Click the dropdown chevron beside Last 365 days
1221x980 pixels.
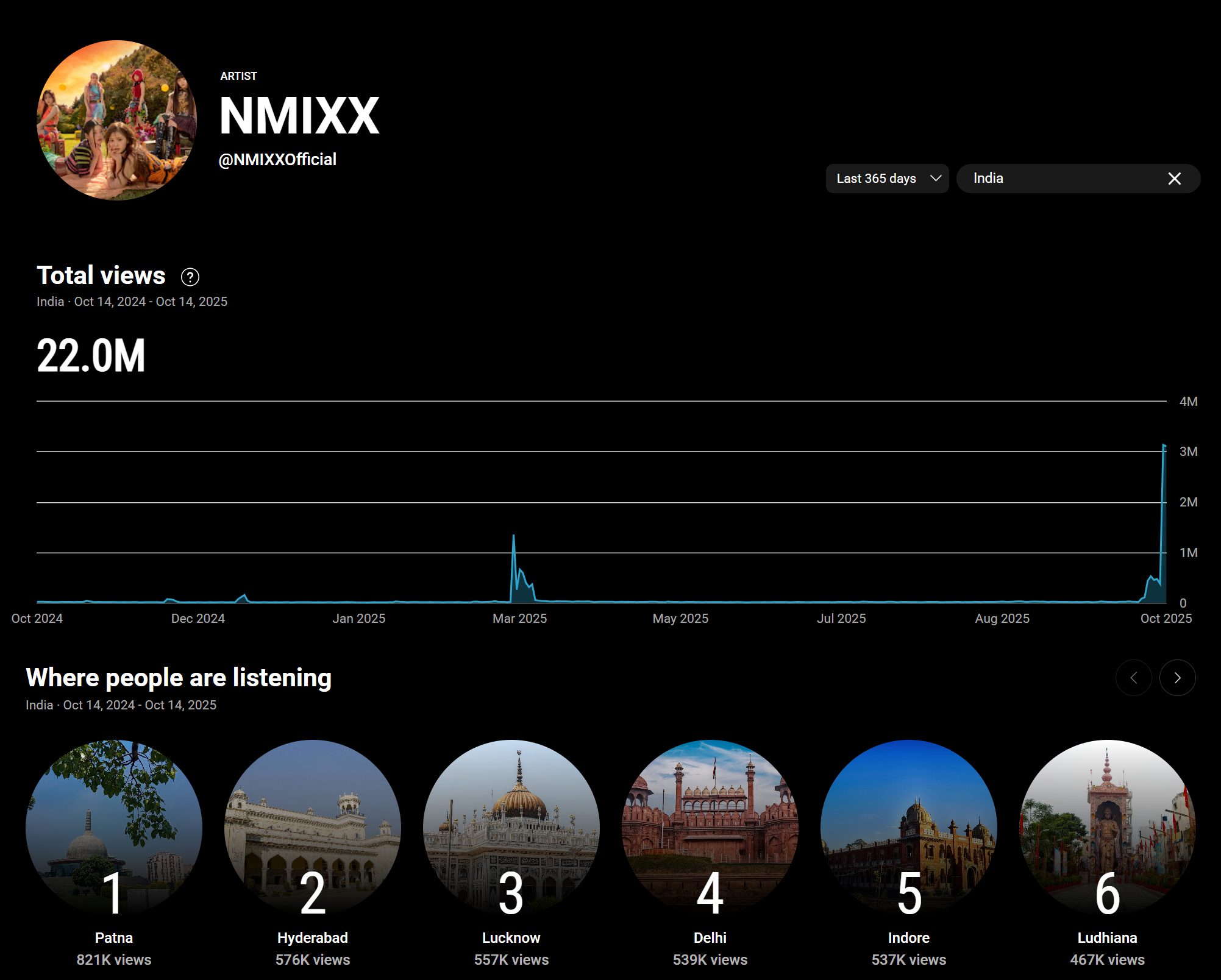pyautogui.click(x=936, y=179)
